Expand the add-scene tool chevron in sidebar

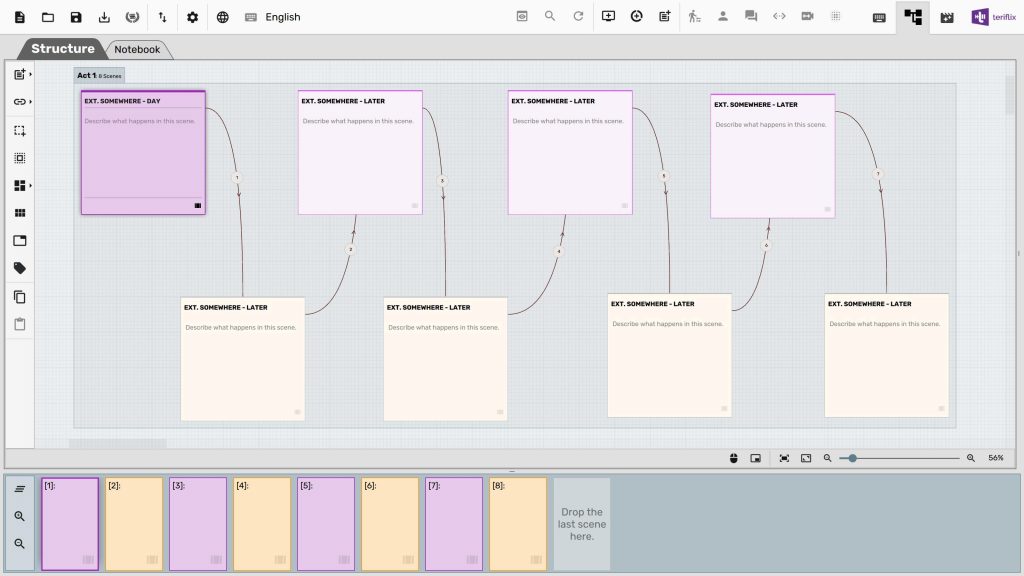[x=29, y=74]
